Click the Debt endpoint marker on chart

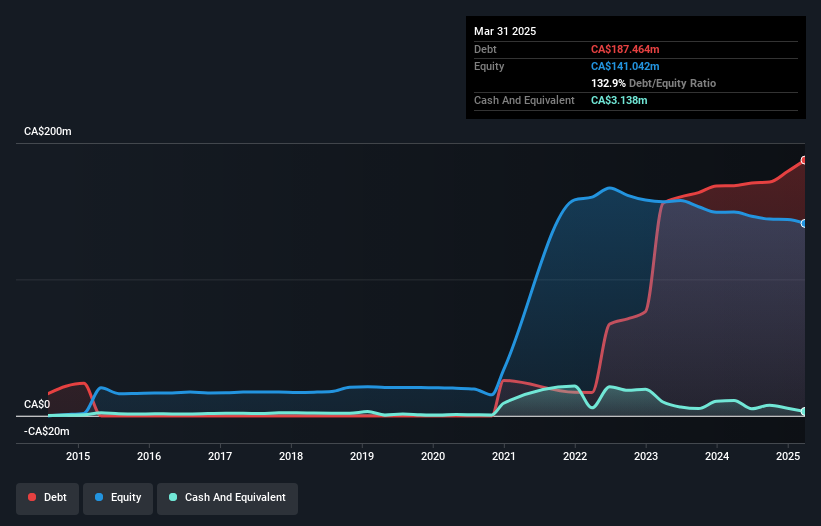click(804, 160)
